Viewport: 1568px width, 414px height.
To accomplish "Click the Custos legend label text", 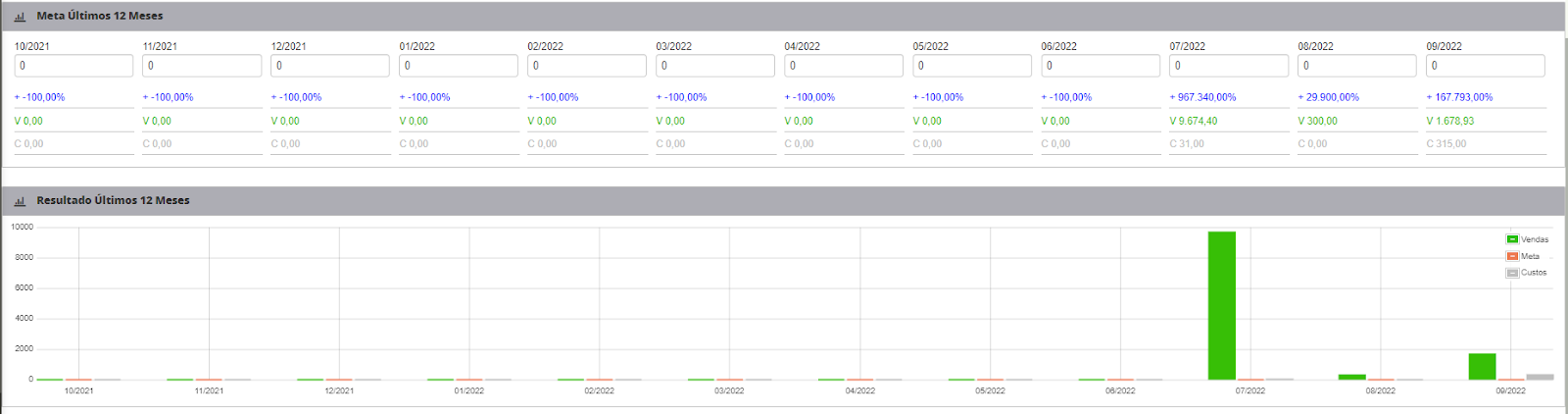I will point(1534,273).
